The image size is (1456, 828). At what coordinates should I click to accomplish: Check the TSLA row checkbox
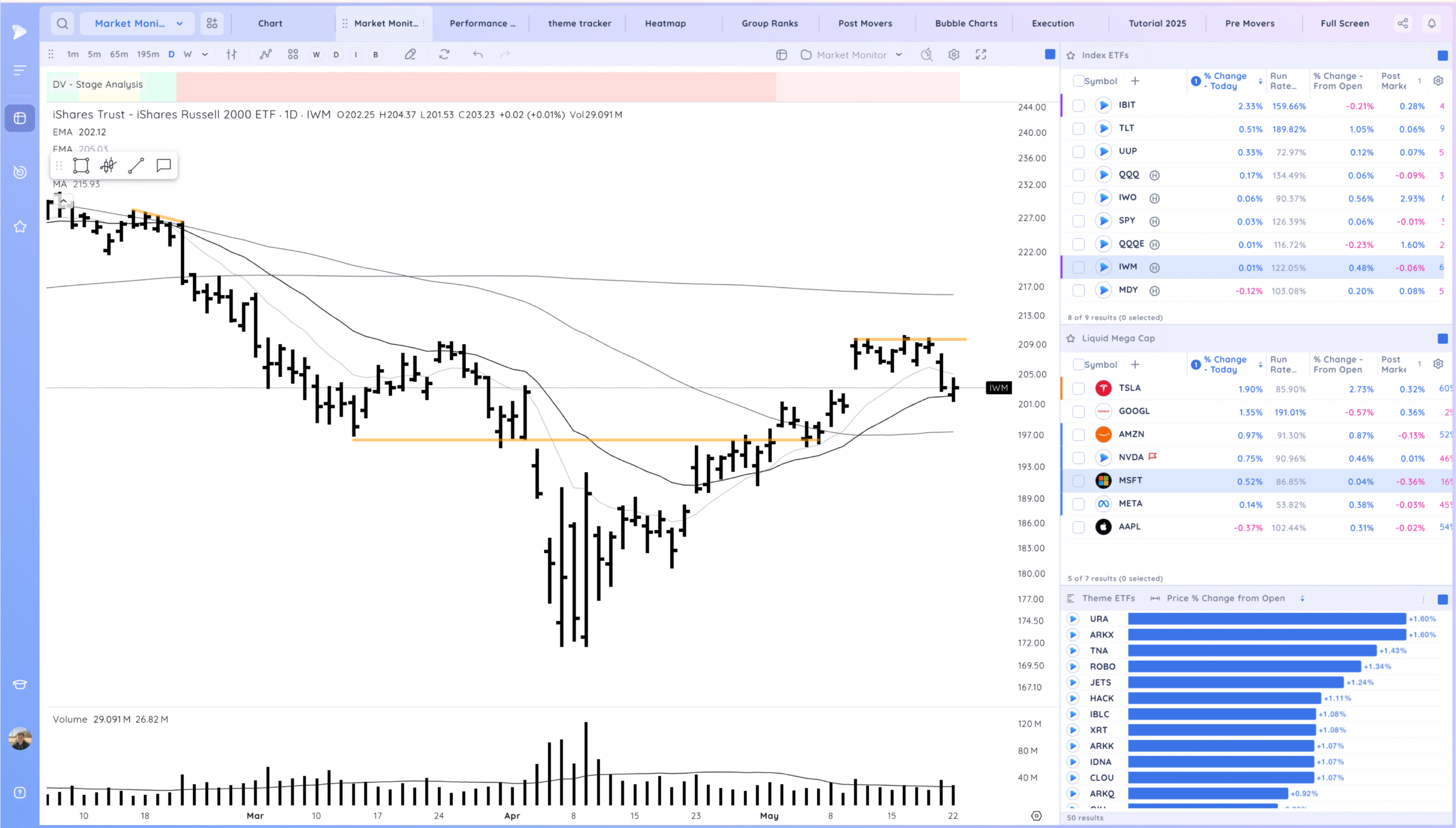(x=1078, y=389)
